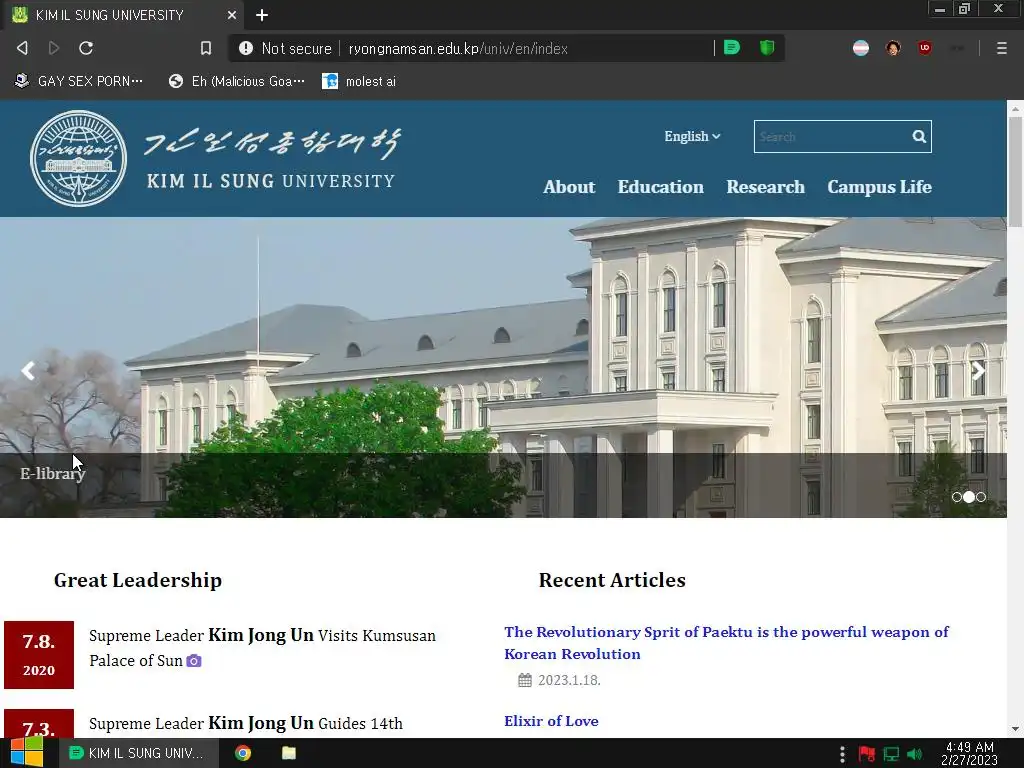Image resolution: width=1024 pixels, height=768 pixels.
Task: Click the 7.8. 2020 date badge
Action: coord(39,655)
